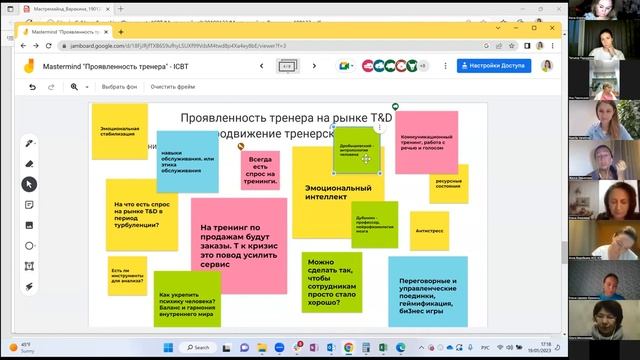
Task: Open Jamboard home via orange logo
Action: click(x=29, y=66)
